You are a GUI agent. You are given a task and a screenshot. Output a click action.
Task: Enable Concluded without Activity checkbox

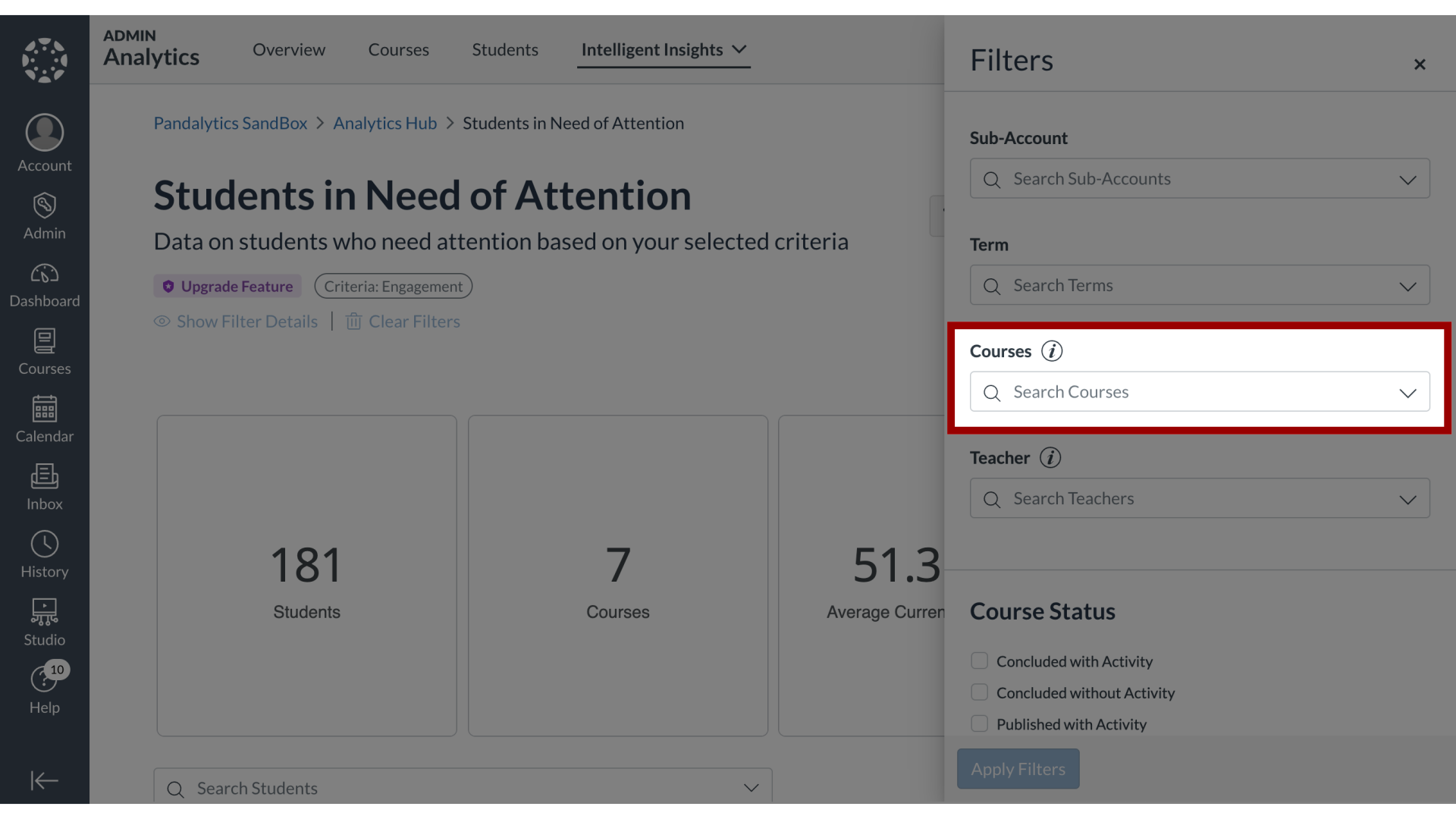coord(979,692)
